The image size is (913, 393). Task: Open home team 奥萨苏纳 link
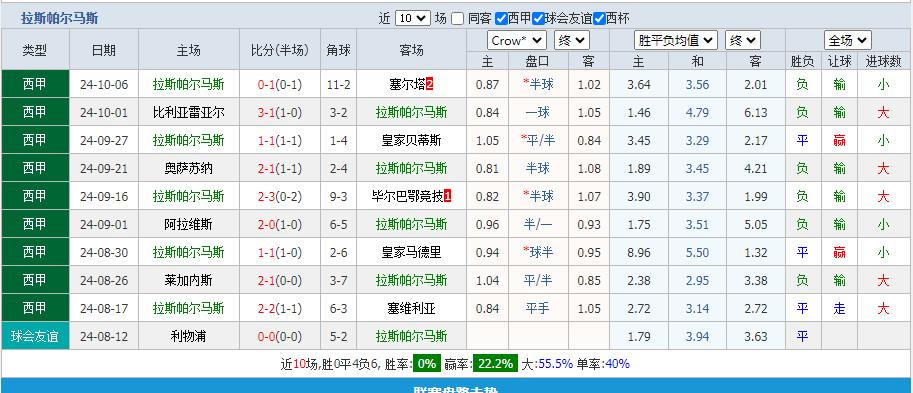click(x=189, y=168)
